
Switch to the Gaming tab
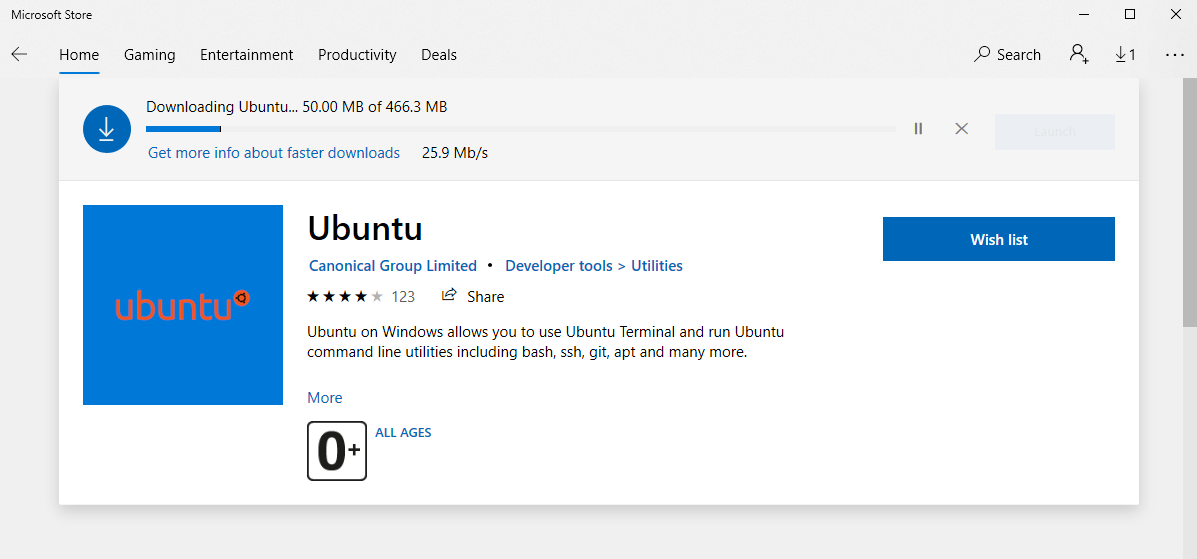point(149,55)
